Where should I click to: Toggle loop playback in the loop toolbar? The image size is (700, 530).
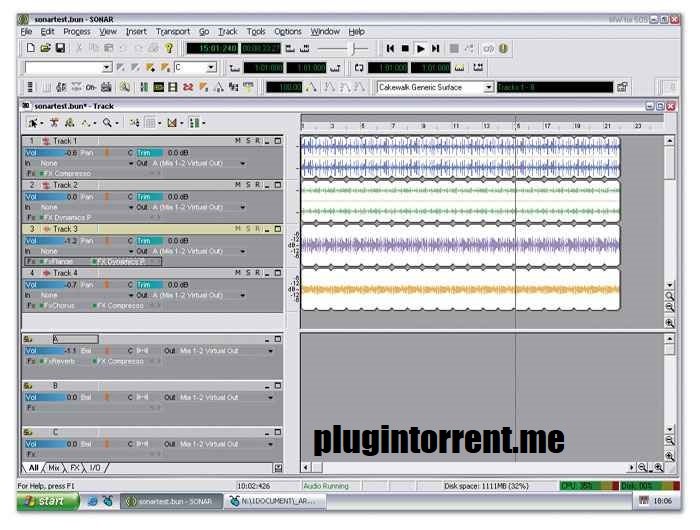pos(358,68)
